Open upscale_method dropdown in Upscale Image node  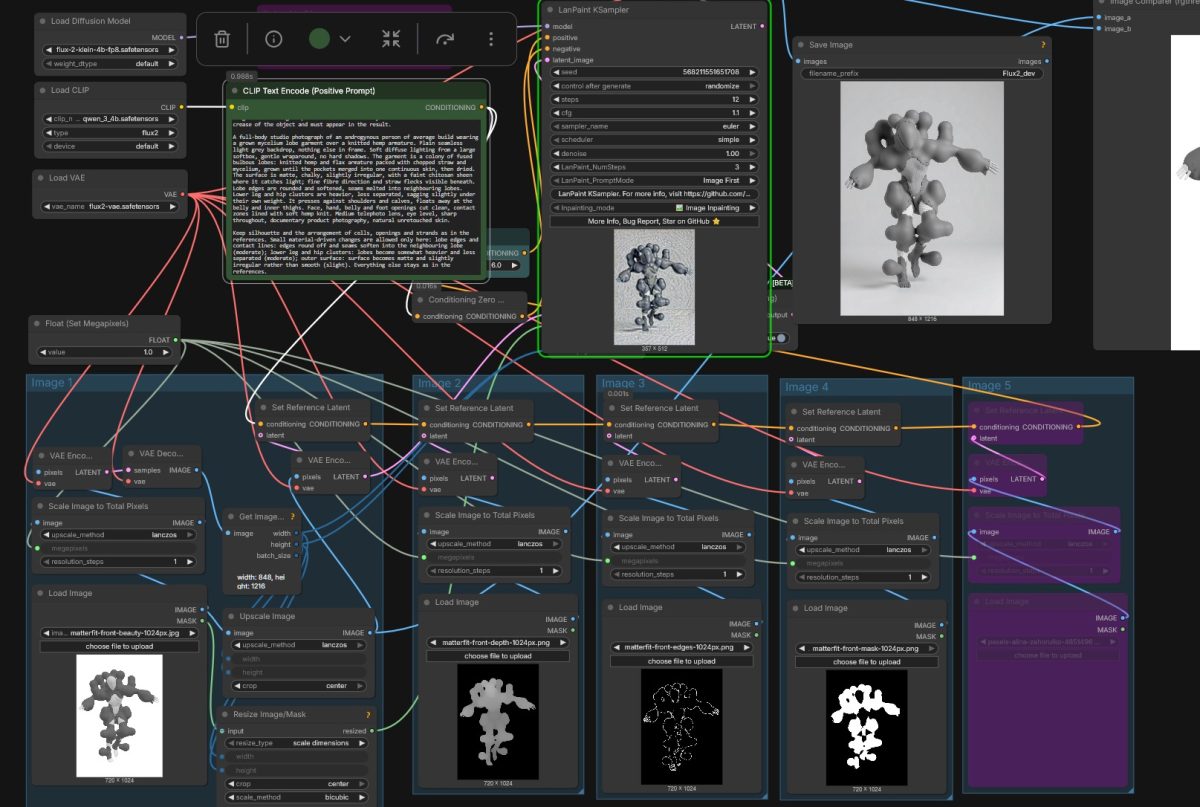[x=298, y=645]
